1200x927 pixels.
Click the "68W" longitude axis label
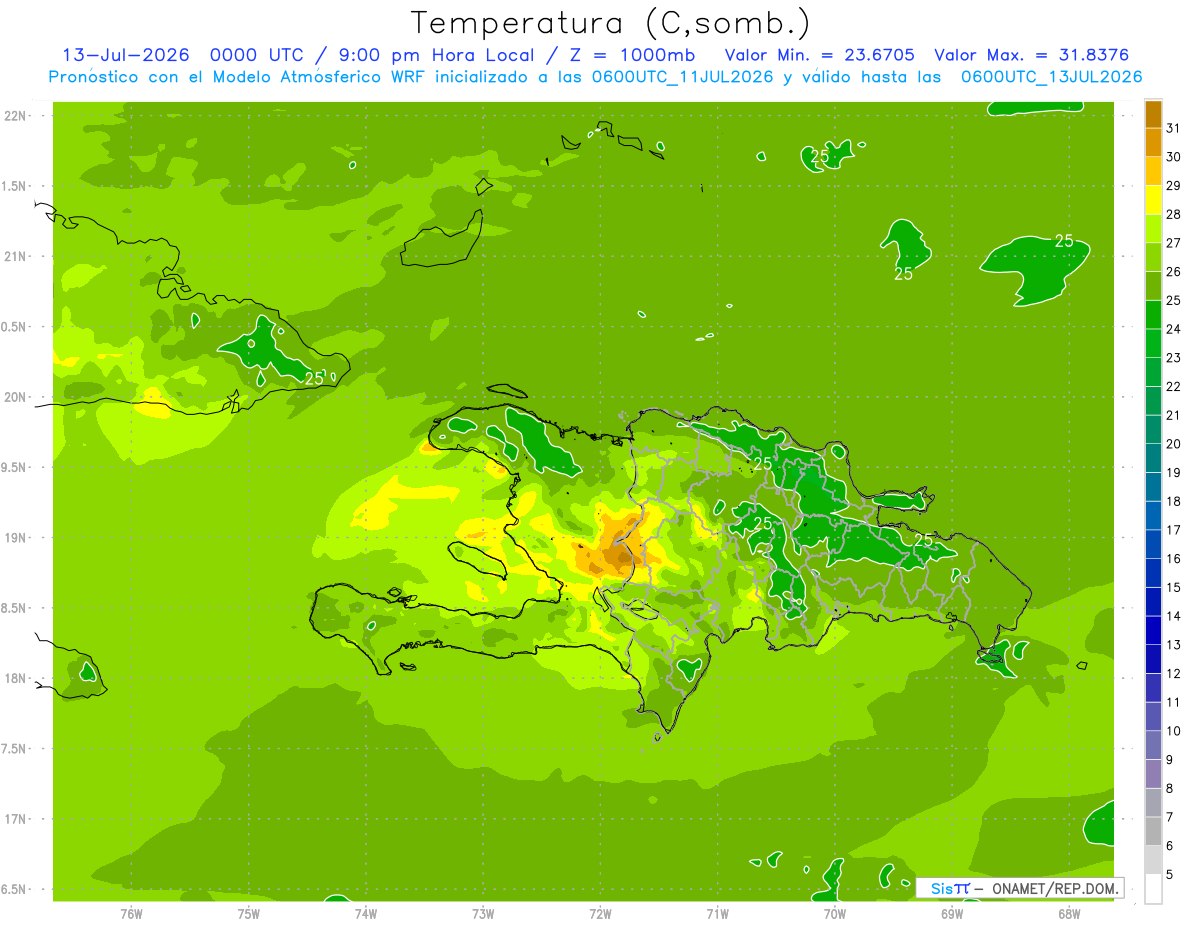point(1069,913)
